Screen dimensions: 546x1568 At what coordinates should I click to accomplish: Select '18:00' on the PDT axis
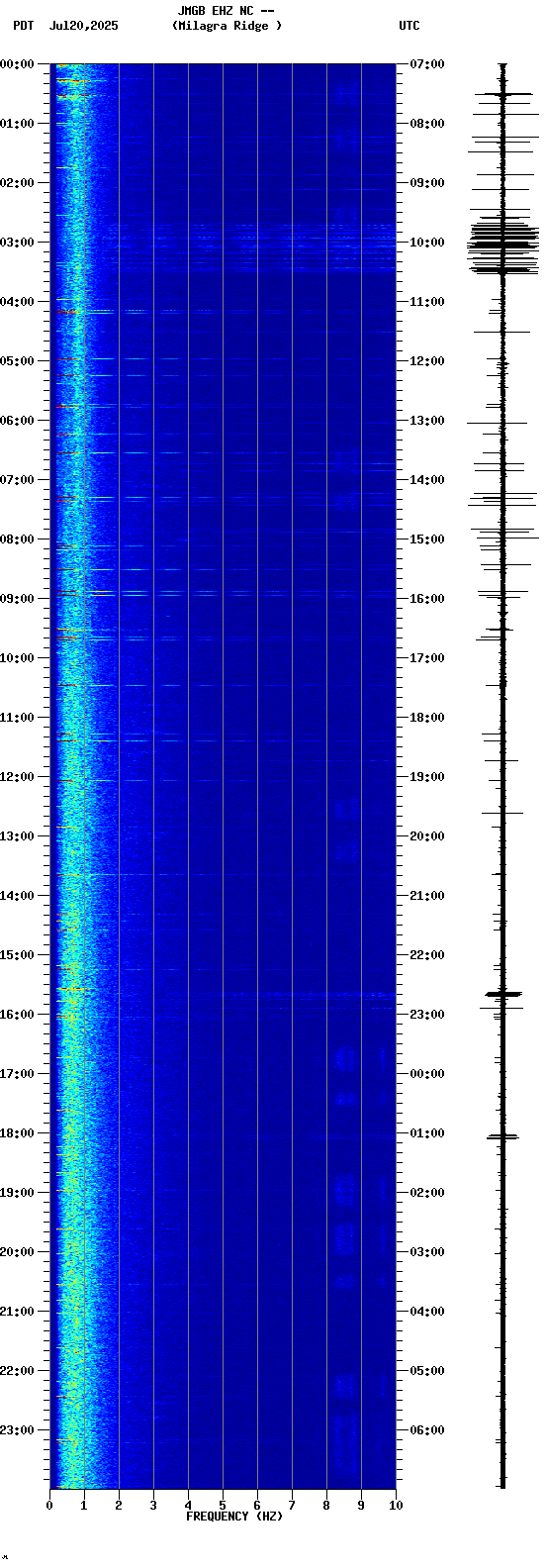point(17,1133)
